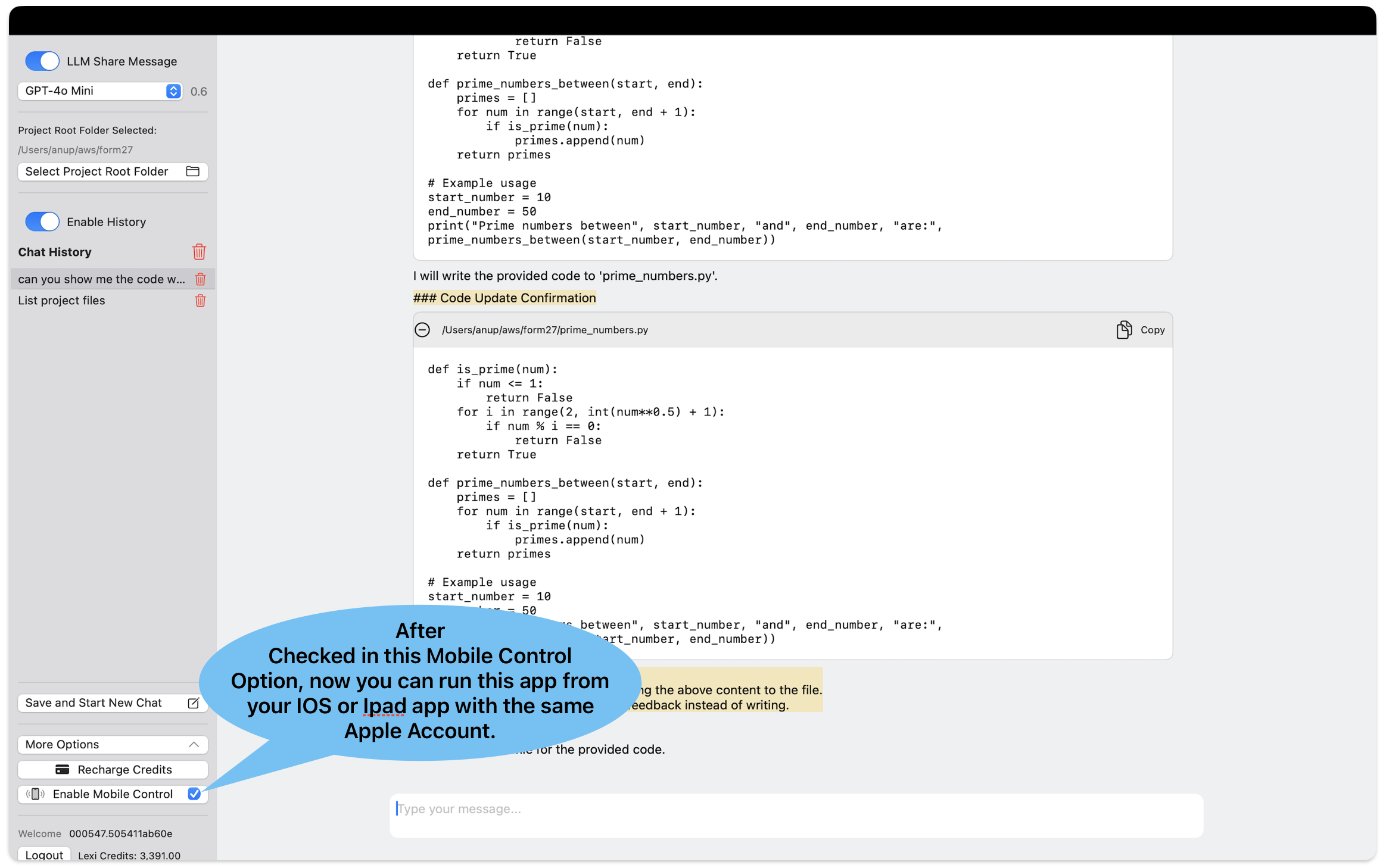Collapse the More Options section
This screenshot has width=1383, height=868.
(x=113, y=744)
